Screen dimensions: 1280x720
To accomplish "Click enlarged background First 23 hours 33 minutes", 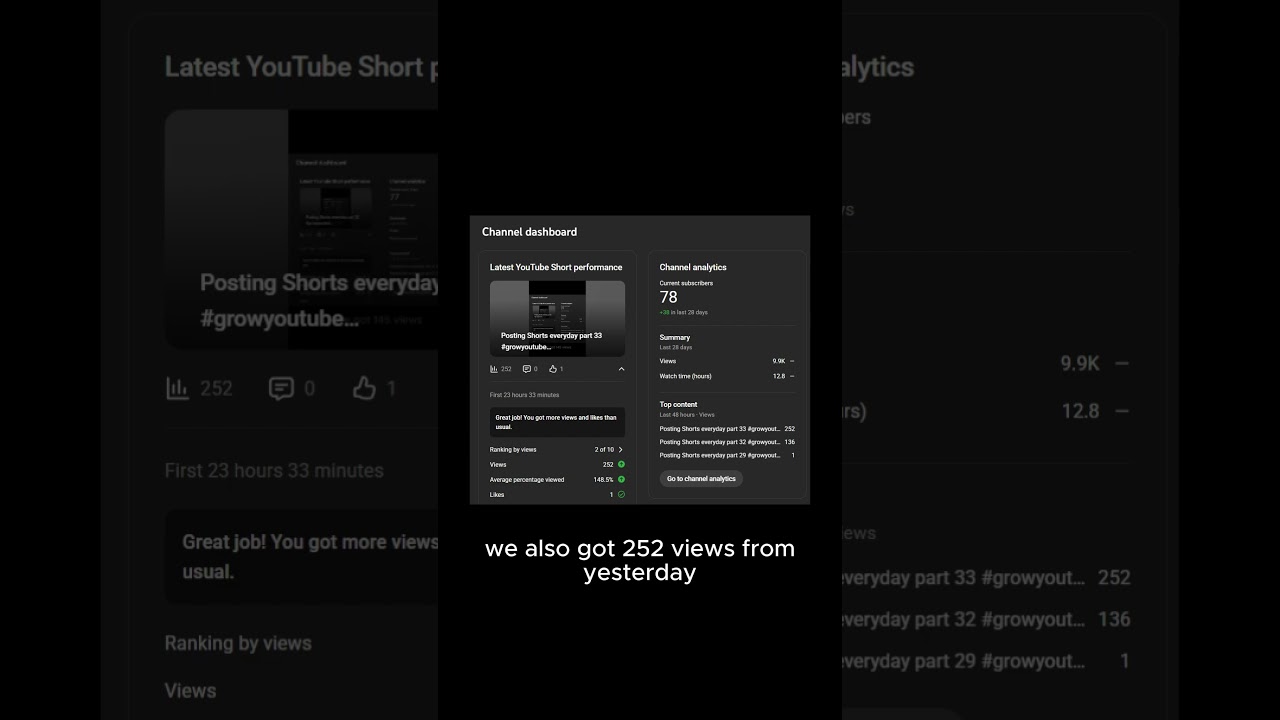I will pyautogui.click(x=274, y=470).
